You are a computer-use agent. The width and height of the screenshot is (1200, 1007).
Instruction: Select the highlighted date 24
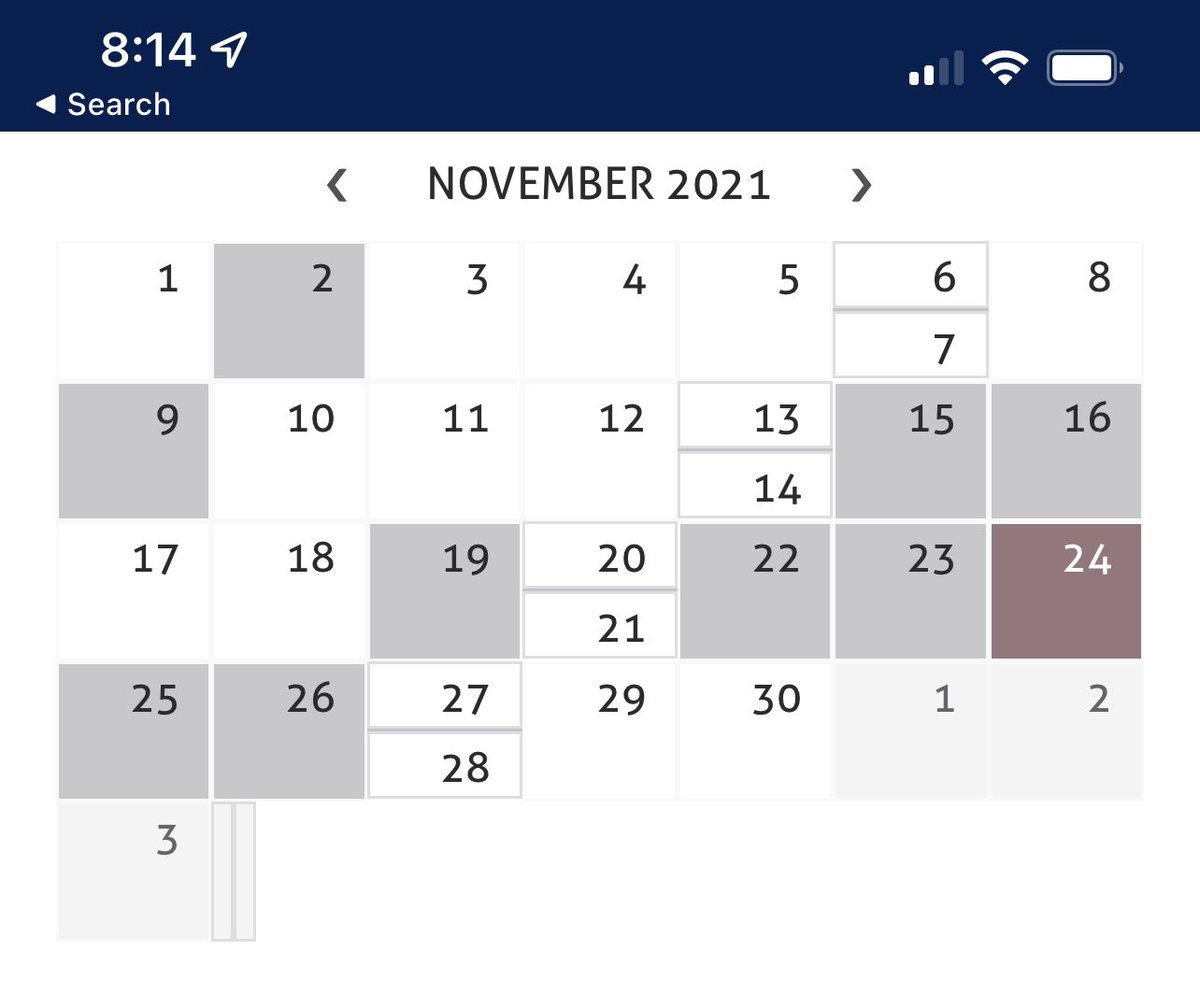point(1066,591)
